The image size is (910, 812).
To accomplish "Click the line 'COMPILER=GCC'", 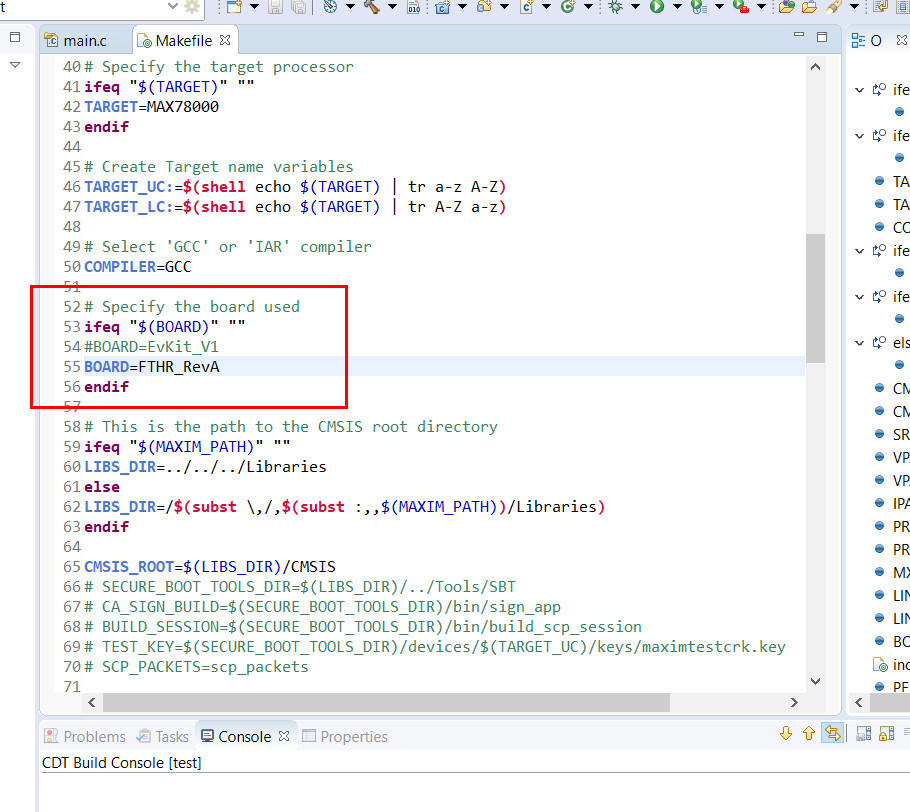I will click(x=138, y=267).
